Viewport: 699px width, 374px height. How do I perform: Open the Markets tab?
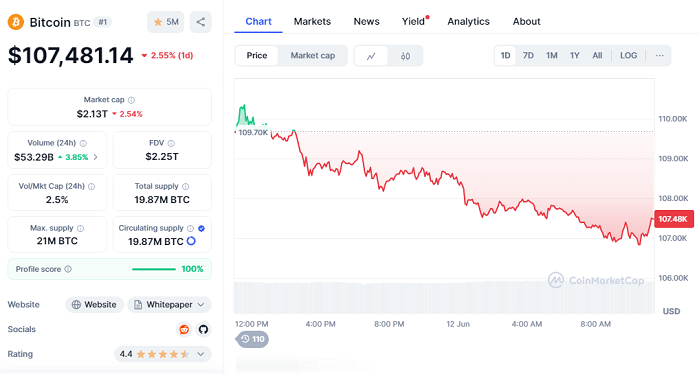click(312, 21)
